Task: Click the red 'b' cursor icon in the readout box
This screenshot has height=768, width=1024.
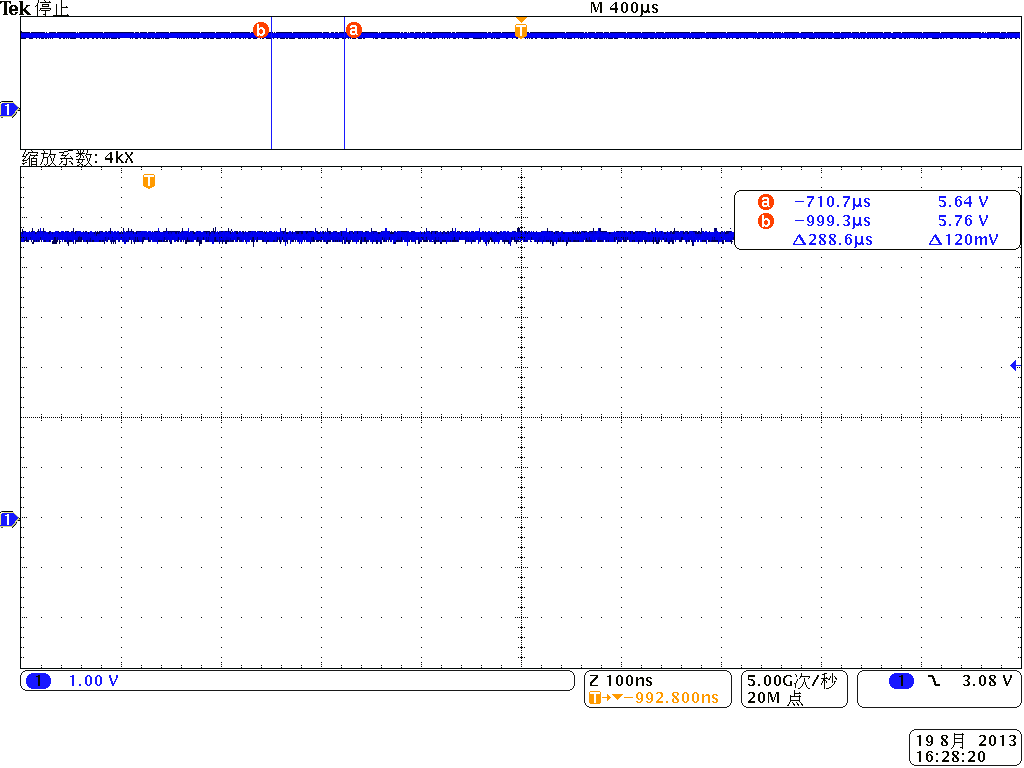Action: point(765,221)
